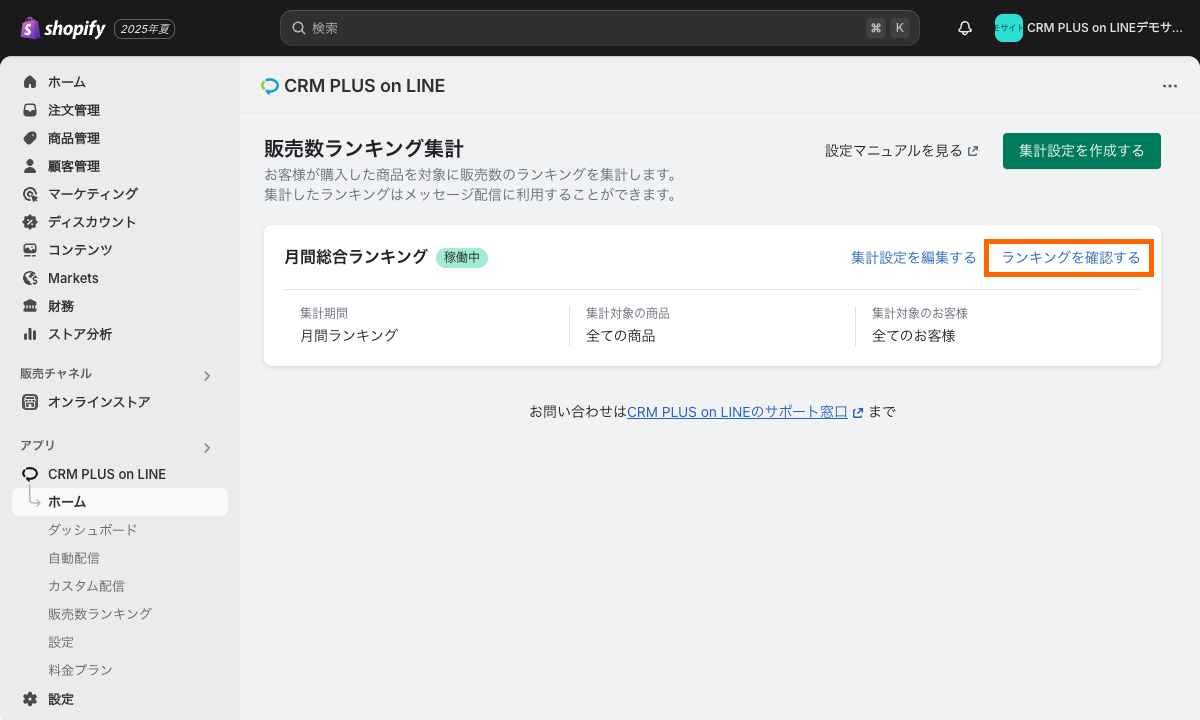Image resolution: width=1200 pixels, height=720 pixels.
Task: Click the Markets globe icon
Action: click(x=30, y=278)
